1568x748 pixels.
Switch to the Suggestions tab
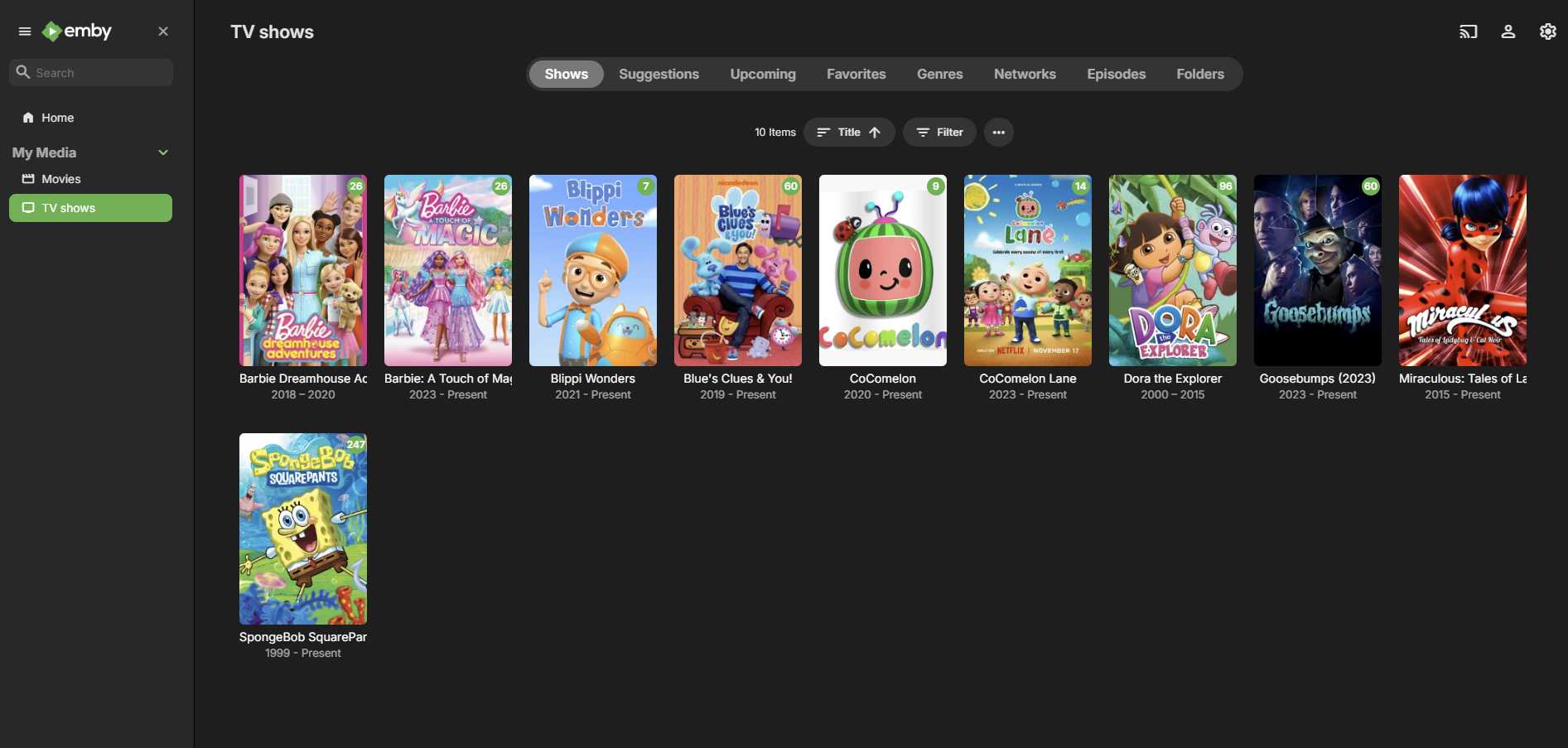pos(659,74)
